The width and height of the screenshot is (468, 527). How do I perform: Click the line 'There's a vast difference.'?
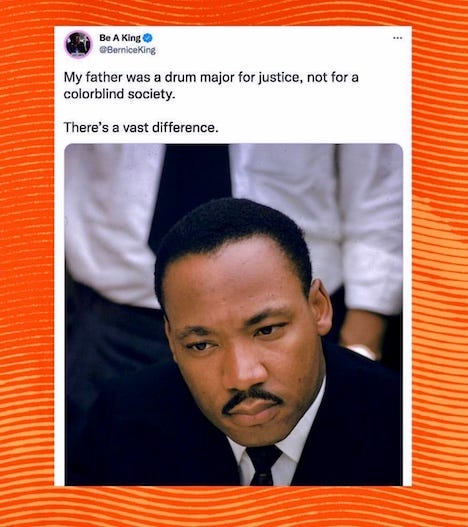pyautogui.click(x=141, y=128)
